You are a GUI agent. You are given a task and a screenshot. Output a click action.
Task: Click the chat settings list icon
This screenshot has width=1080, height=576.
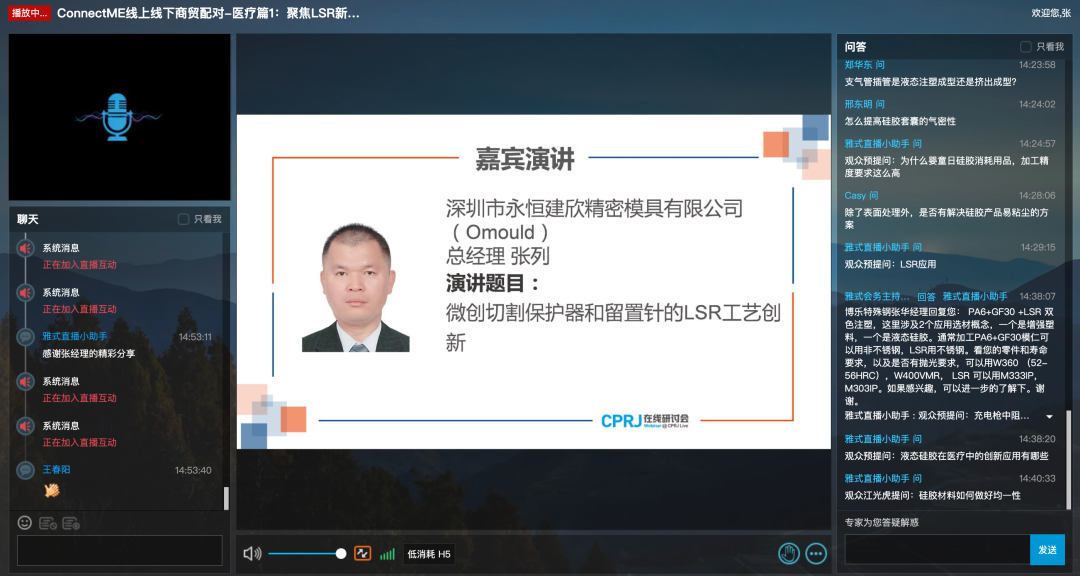[71, 524]
